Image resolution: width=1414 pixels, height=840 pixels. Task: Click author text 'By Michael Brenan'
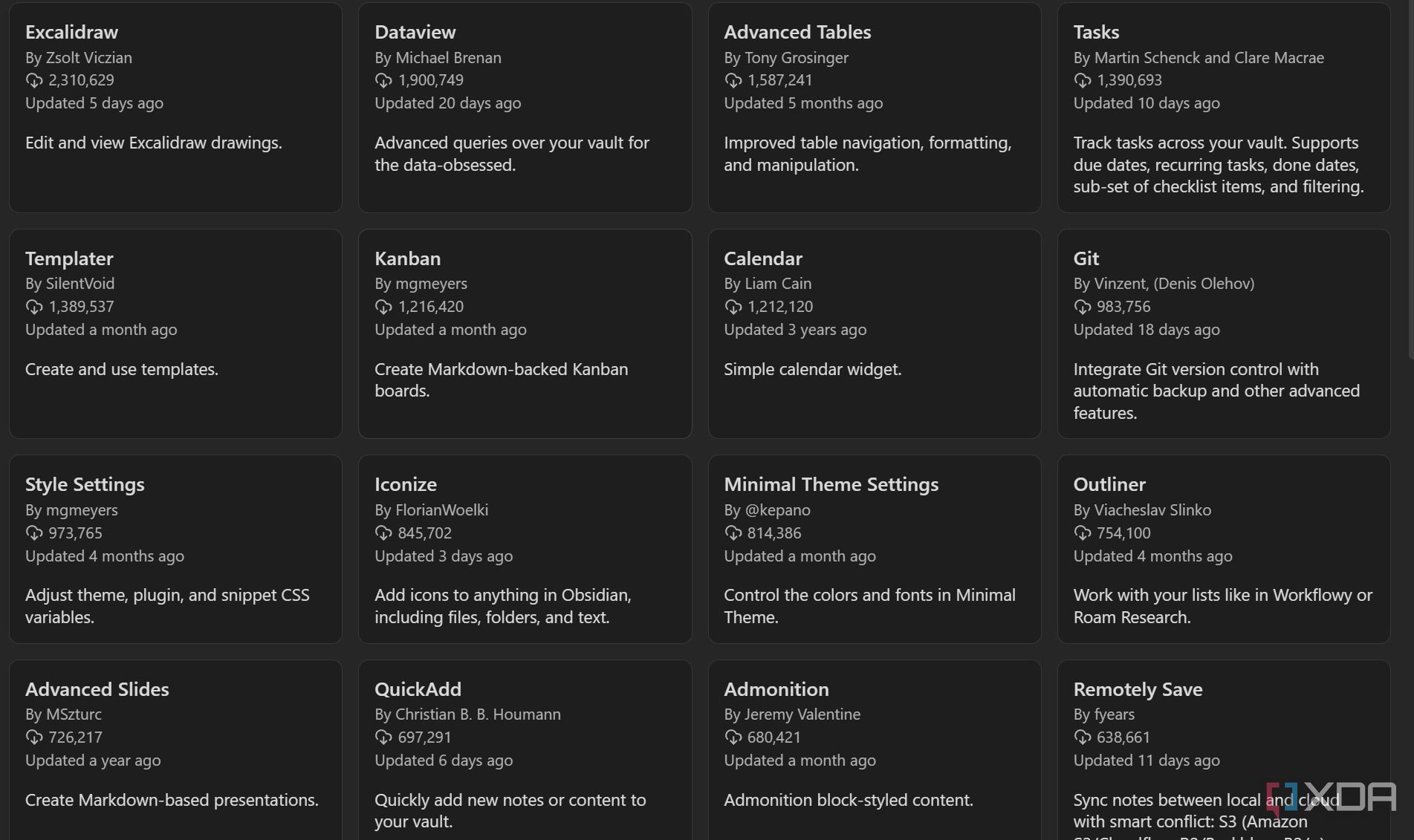(438, 58)
